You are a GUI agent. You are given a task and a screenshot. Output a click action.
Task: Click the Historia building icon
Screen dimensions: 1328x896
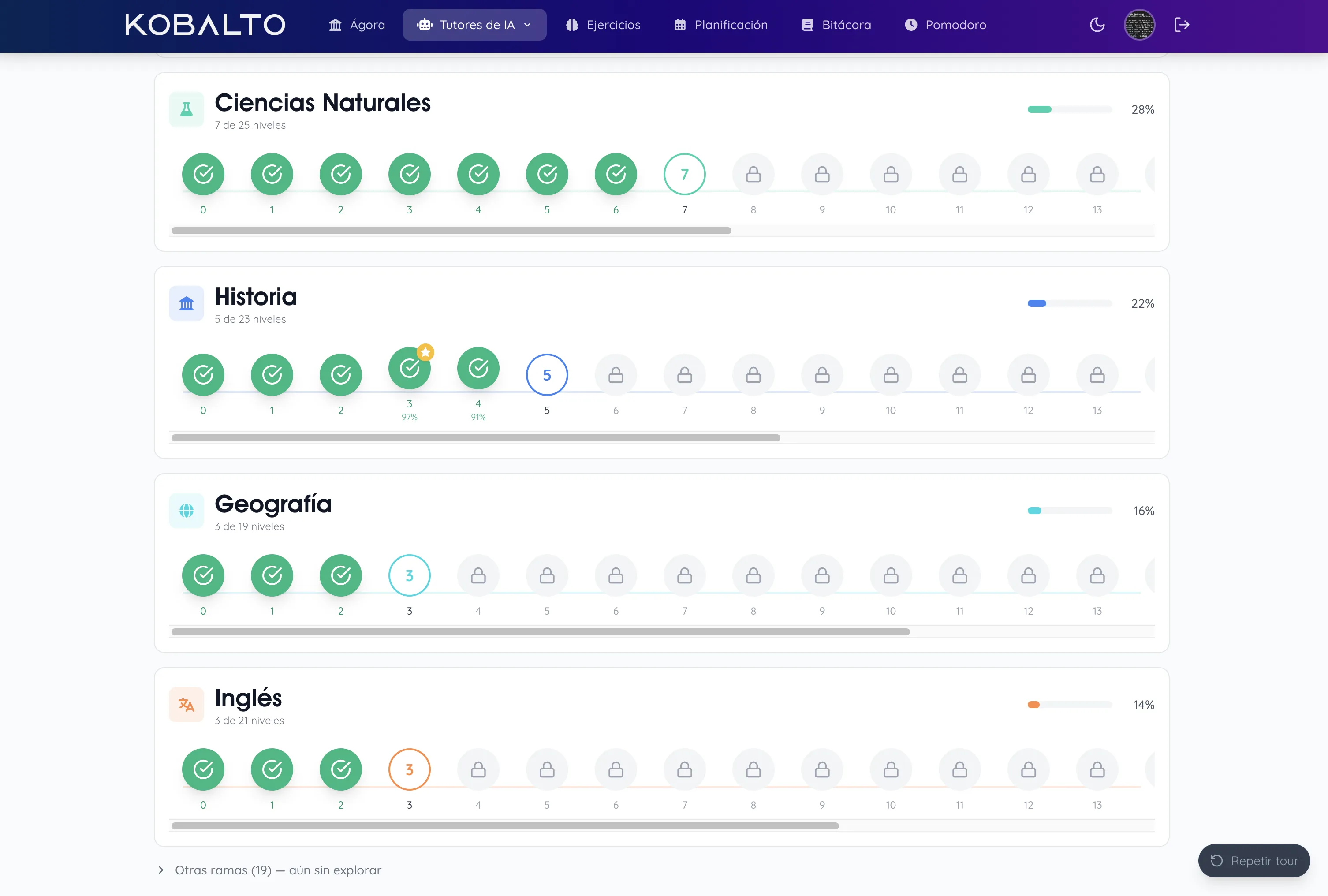coord(187,303)
